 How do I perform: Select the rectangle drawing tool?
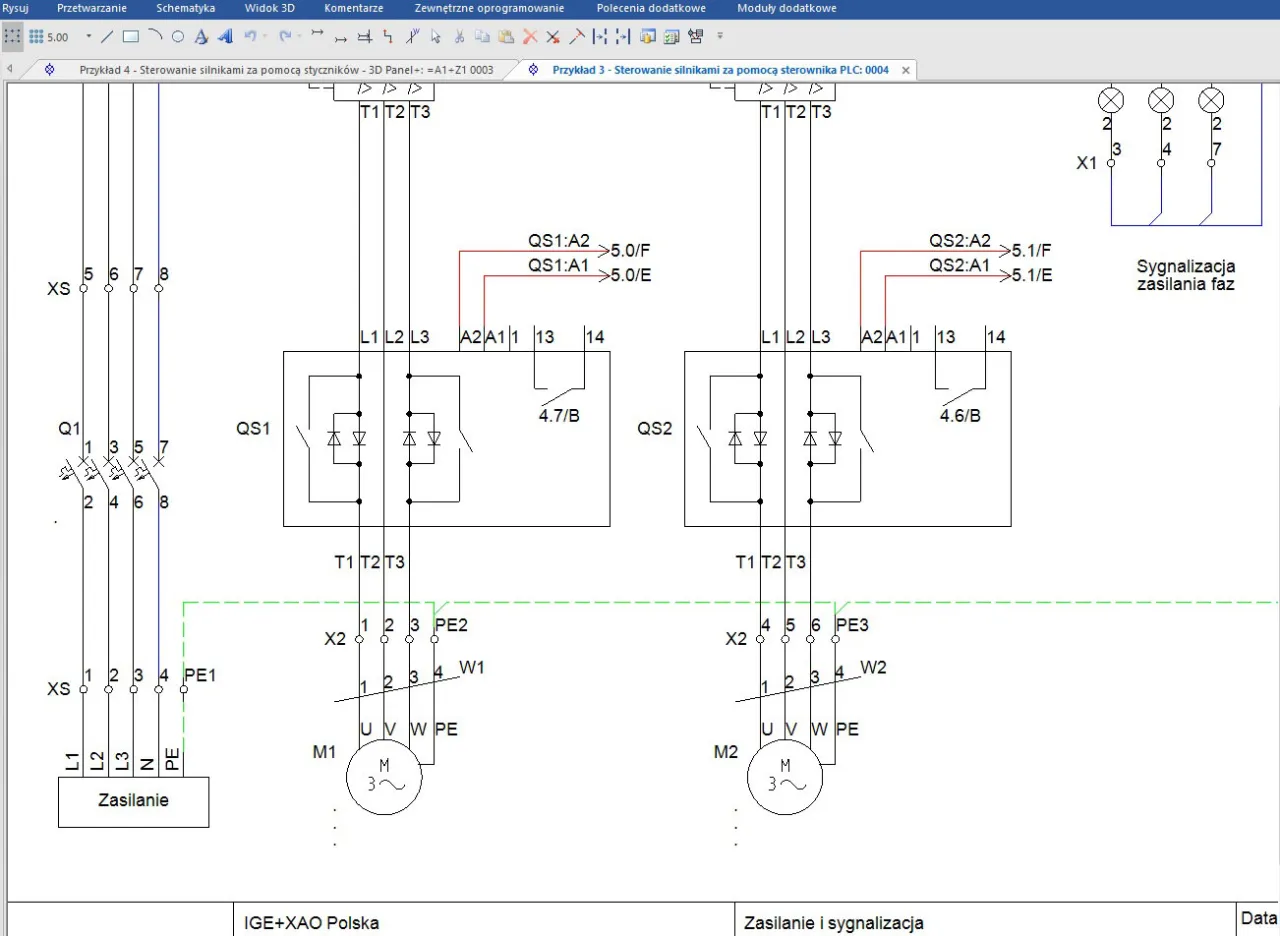[x=130, y=37]
